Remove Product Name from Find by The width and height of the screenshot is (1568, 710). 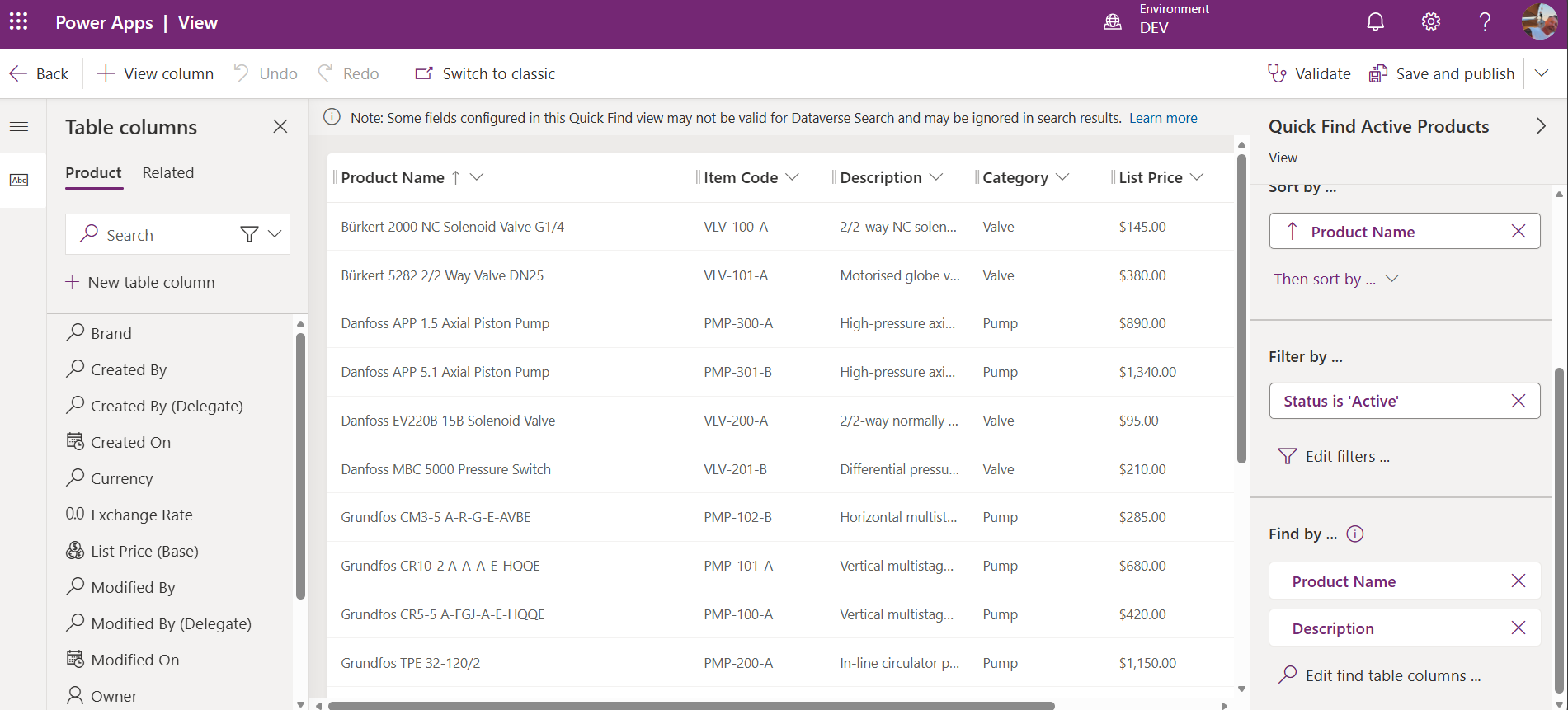coord(1519,581)
